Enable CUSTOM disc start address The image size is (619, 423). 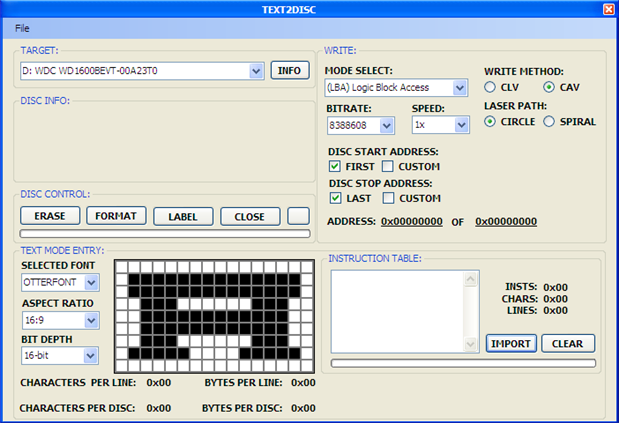[x=388, y=167]
